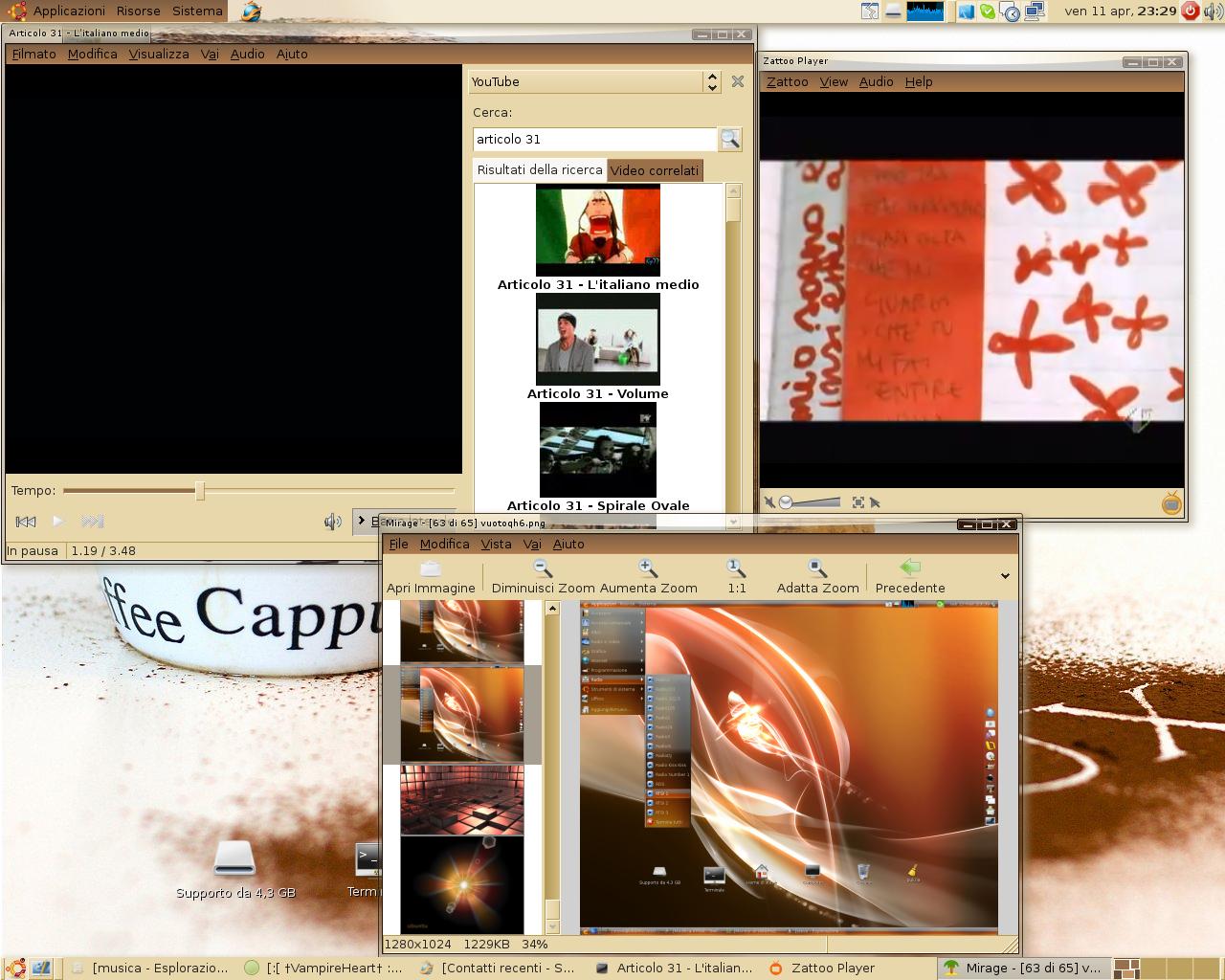Image resolution: width=1225 pixels, height=980 pixels.
Task: Open View menu in Zattoo Player
Action: [834, 82]
